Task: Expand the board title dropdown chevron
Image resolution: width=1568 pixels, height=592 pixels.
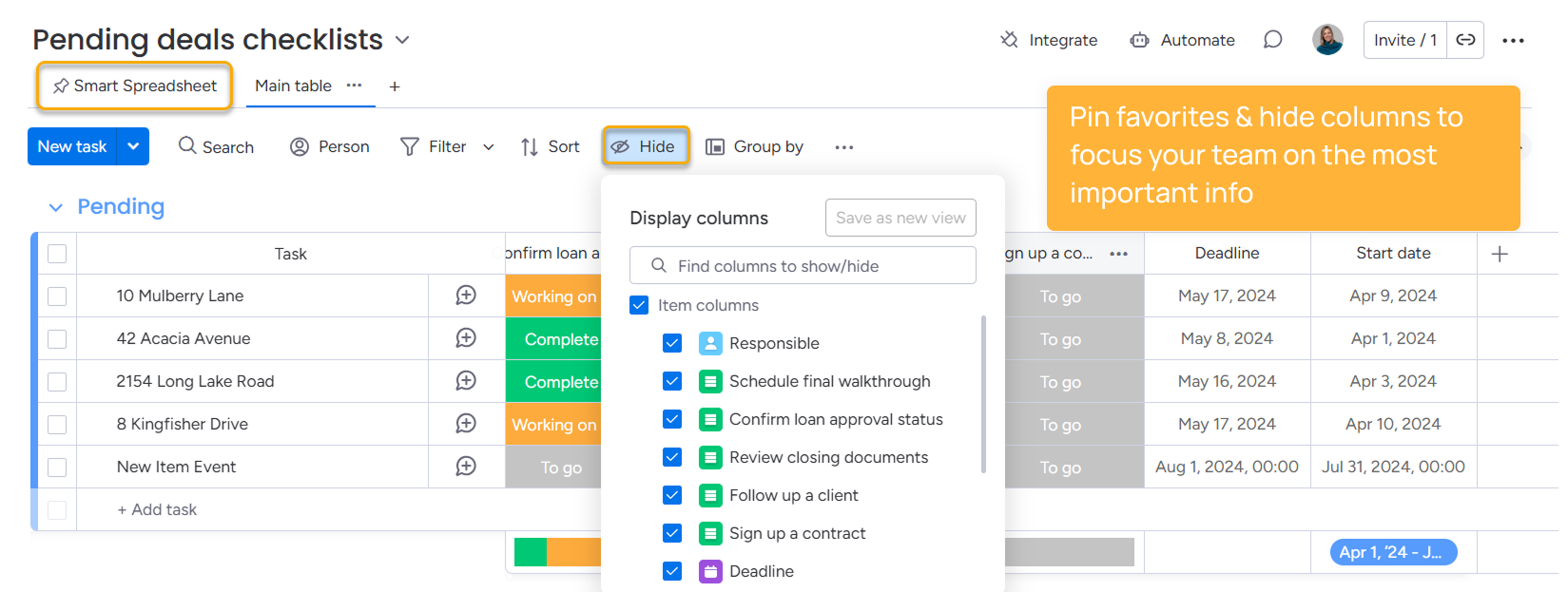Action: click(402, 40)
